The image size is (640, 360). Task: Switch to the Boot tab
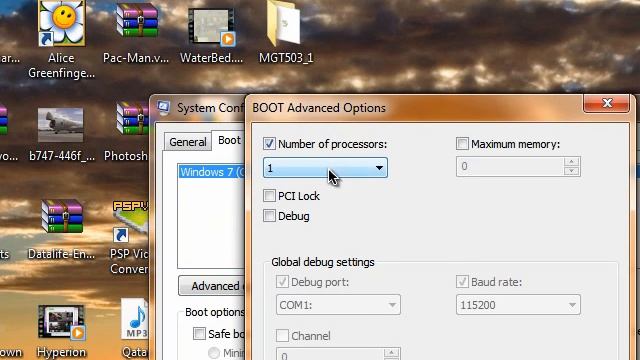(229, 140)
